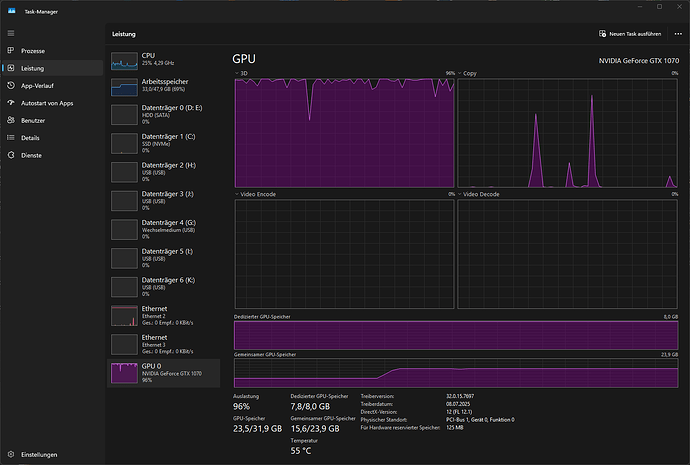Click the 96% Auslastung value
Screen dimensions: 690x465
pos(241,406)
